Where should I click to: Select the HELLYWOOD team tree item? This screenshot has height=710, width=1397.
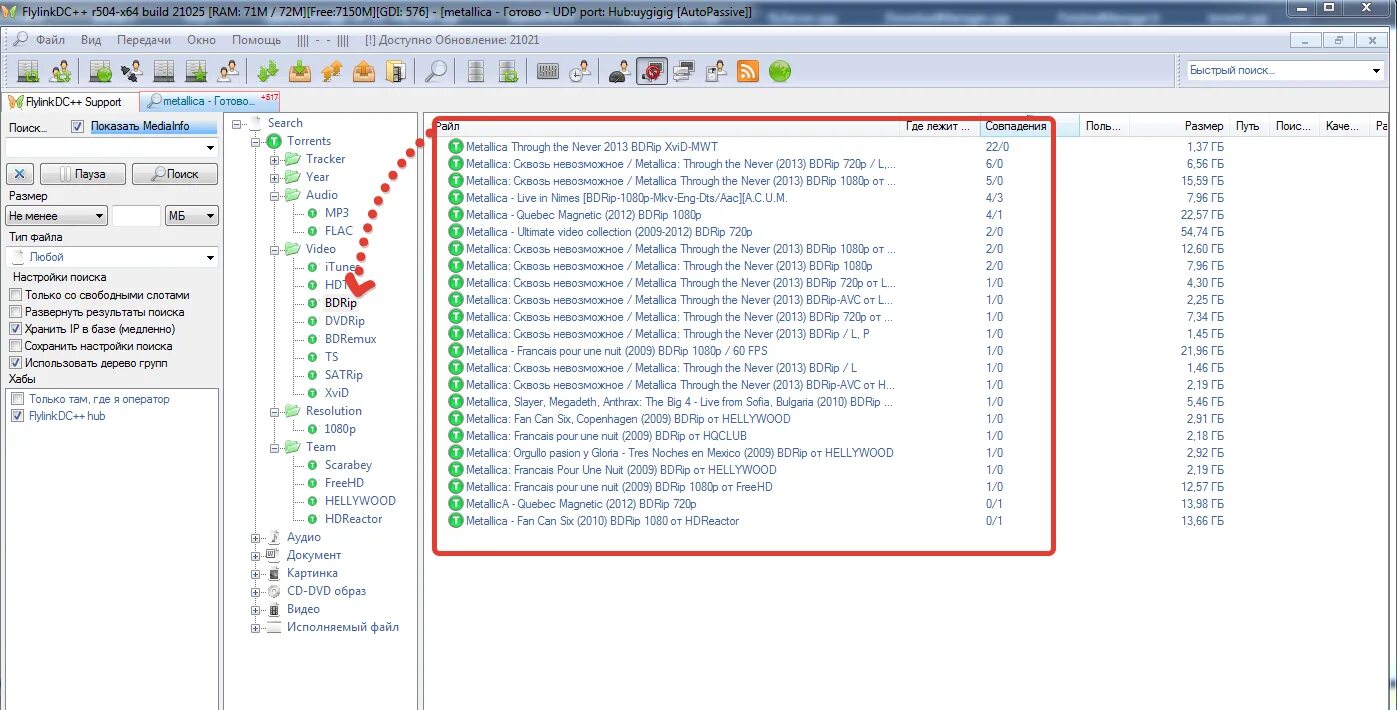[x=360, y=501]
